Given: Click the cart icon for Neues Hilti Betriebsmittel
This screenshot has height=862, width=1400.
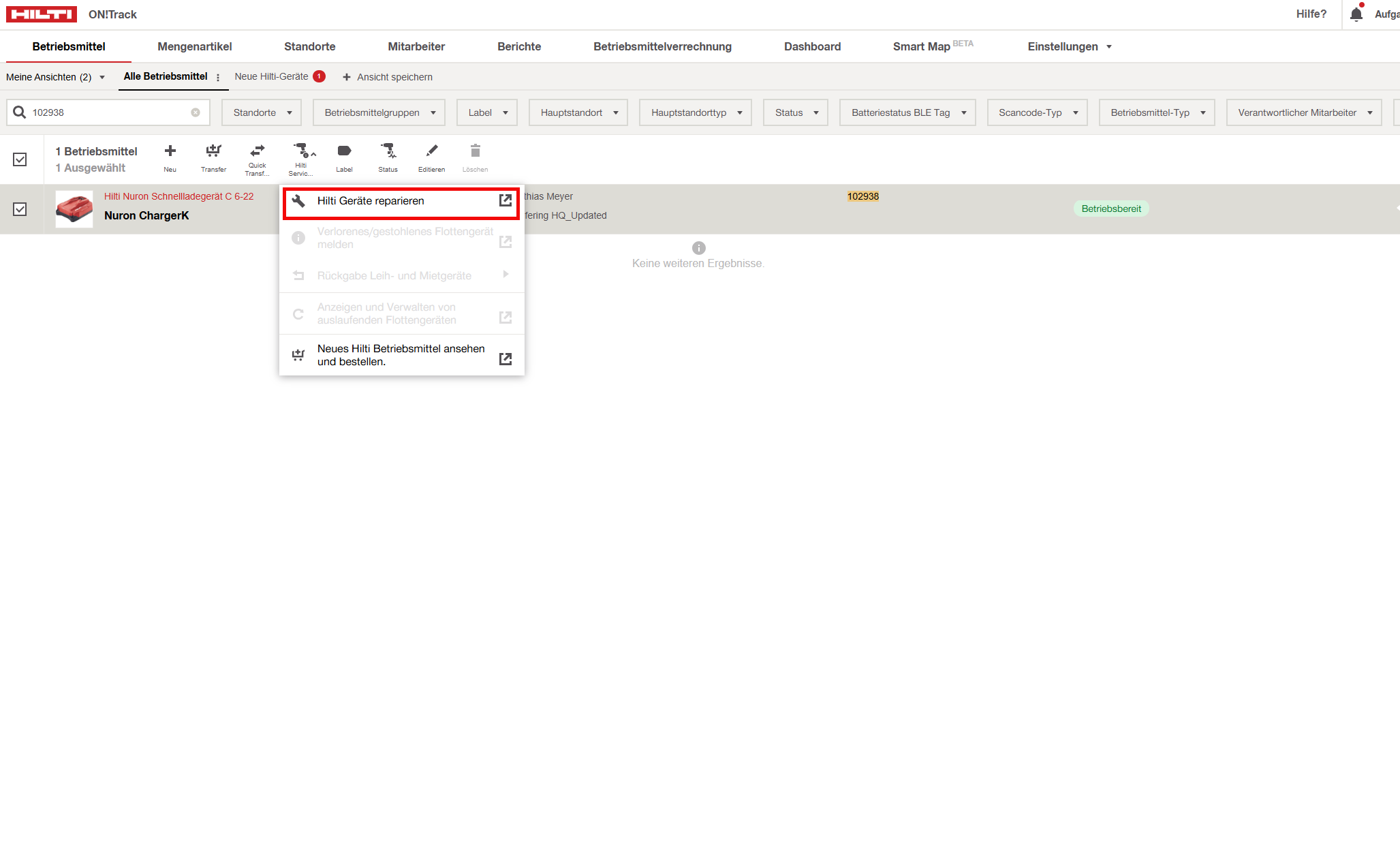Looking at the screenshot, I should tap(298, 355).
